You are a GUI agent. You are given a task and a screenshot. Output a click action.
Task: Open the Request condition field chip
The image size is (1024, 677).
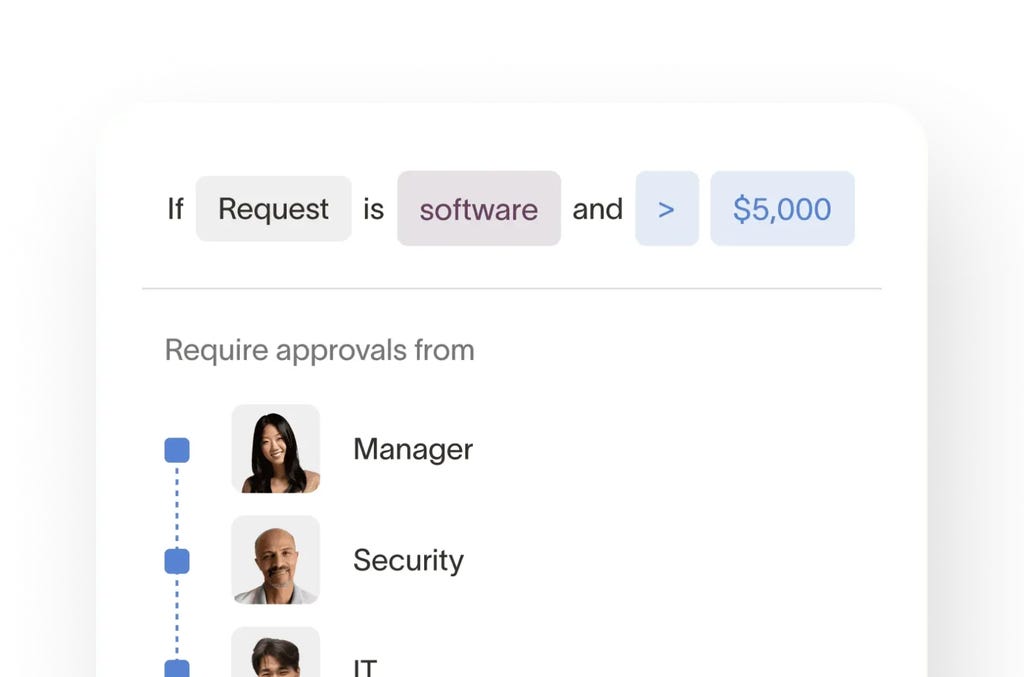(273, 209)
